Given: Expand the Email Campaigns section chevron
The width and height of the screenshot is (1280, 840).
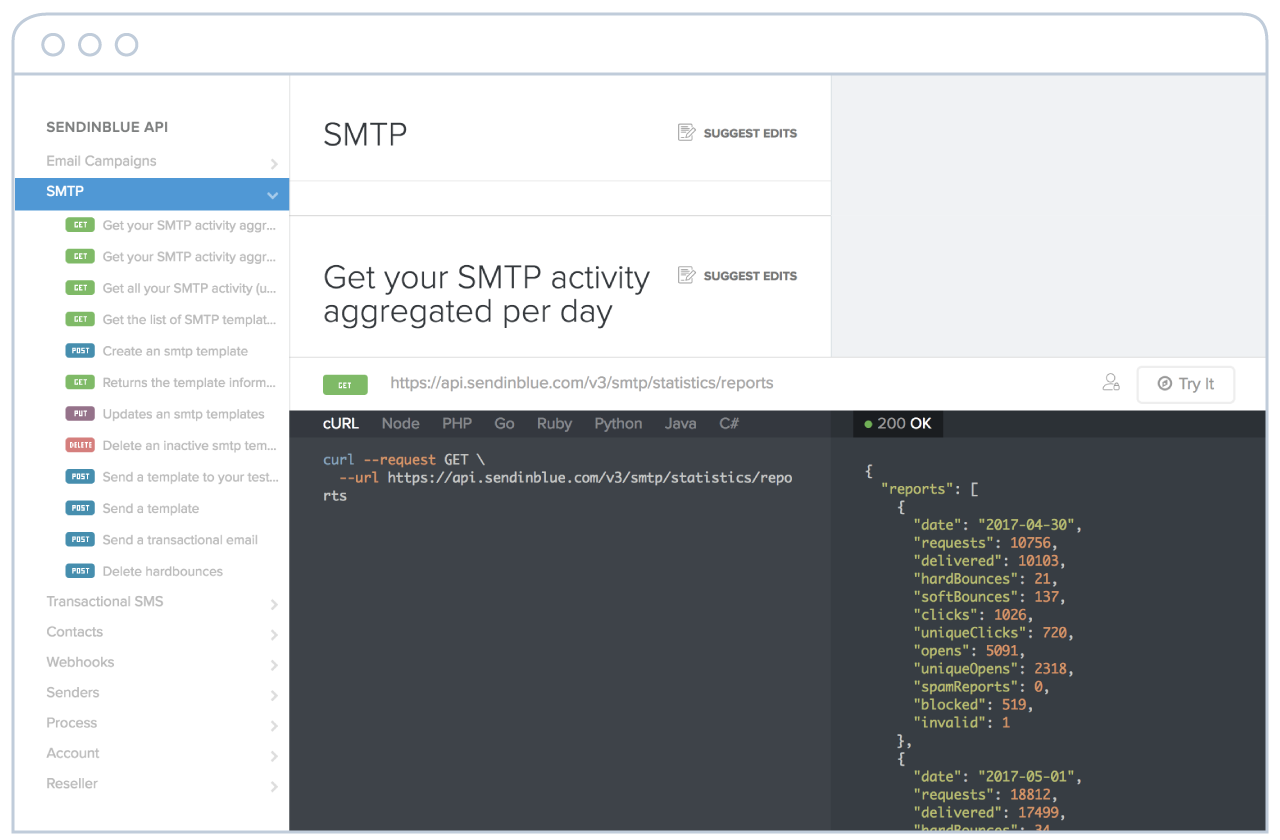Looking at the screenshot, I should point(273,163).
